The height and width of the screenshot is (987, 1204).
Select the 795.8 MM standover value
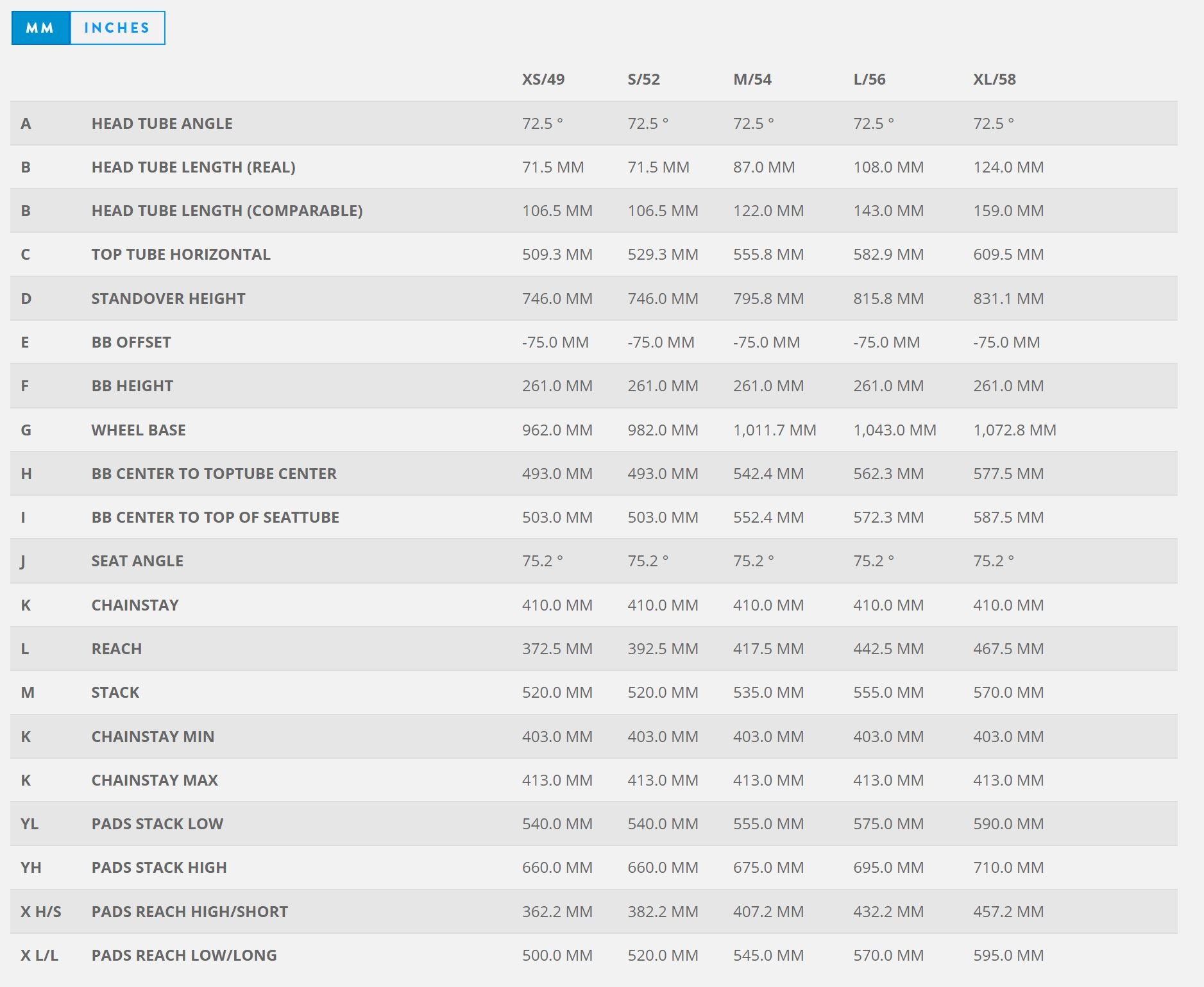[768, 298]
